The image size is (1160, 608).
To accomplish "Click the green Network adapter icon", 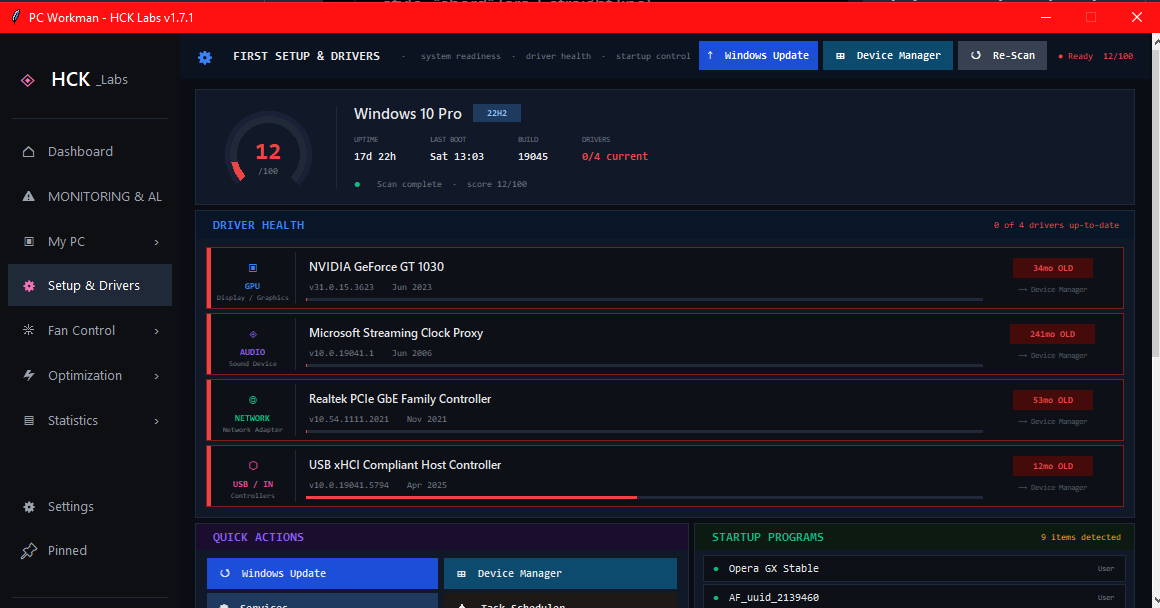I will 252,400.
